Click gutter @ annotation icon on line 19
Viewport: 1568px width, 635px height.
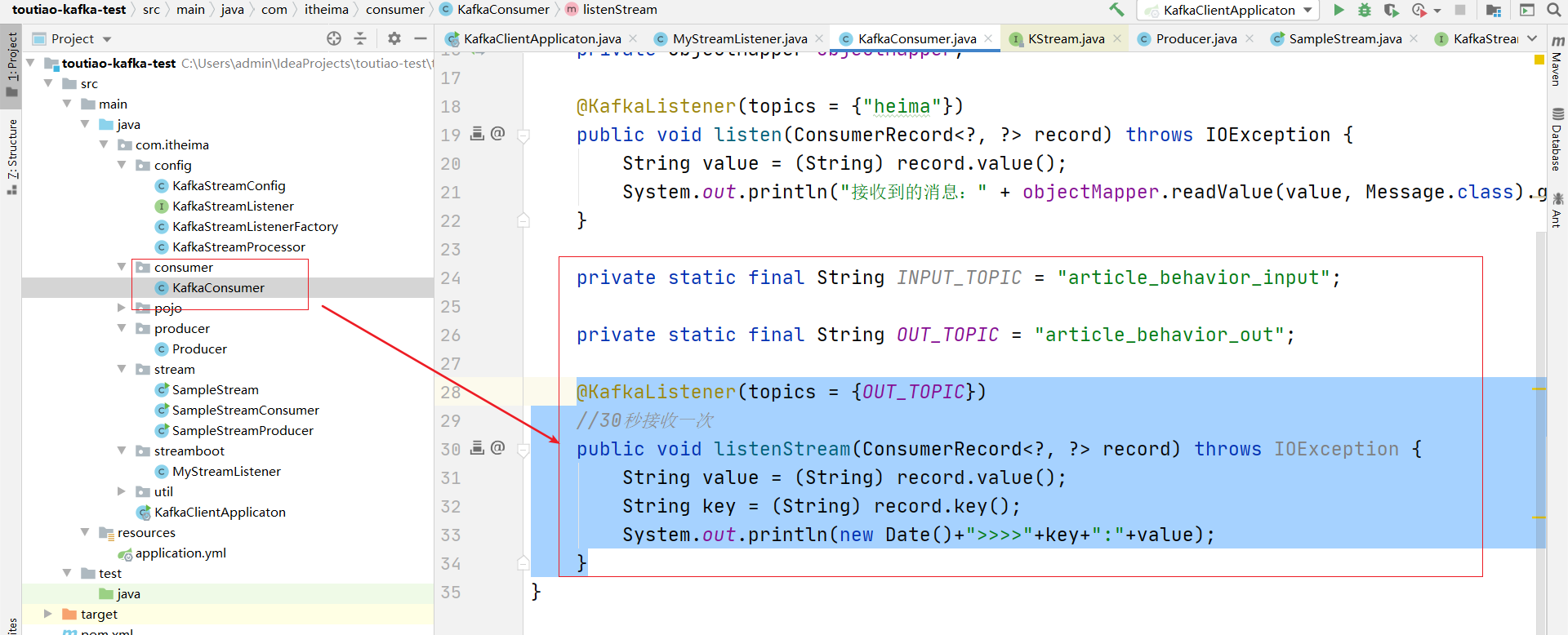coord(497,133)
